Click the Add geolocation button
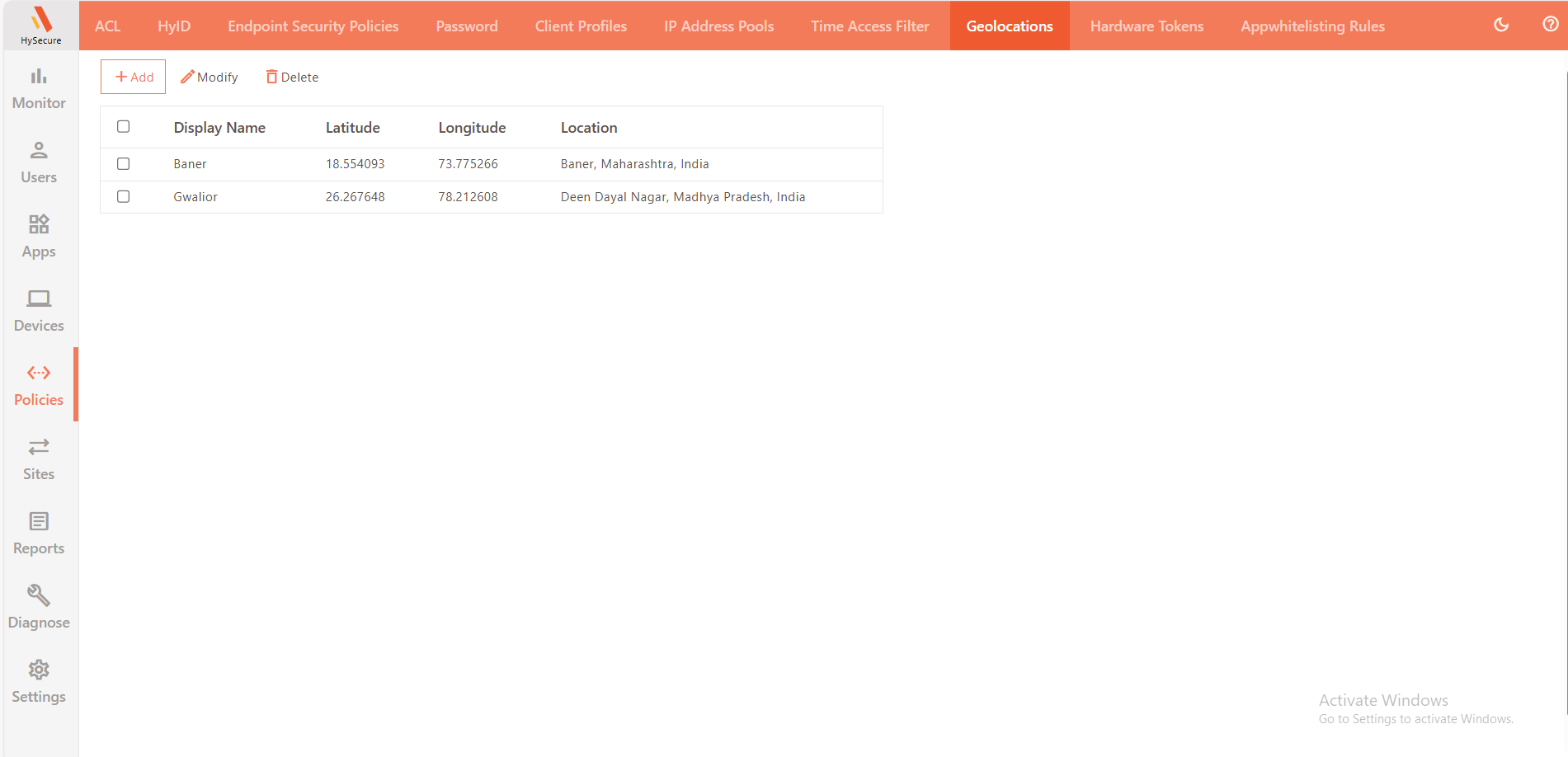The image size is (1568, 757). (x=134, y=77)
